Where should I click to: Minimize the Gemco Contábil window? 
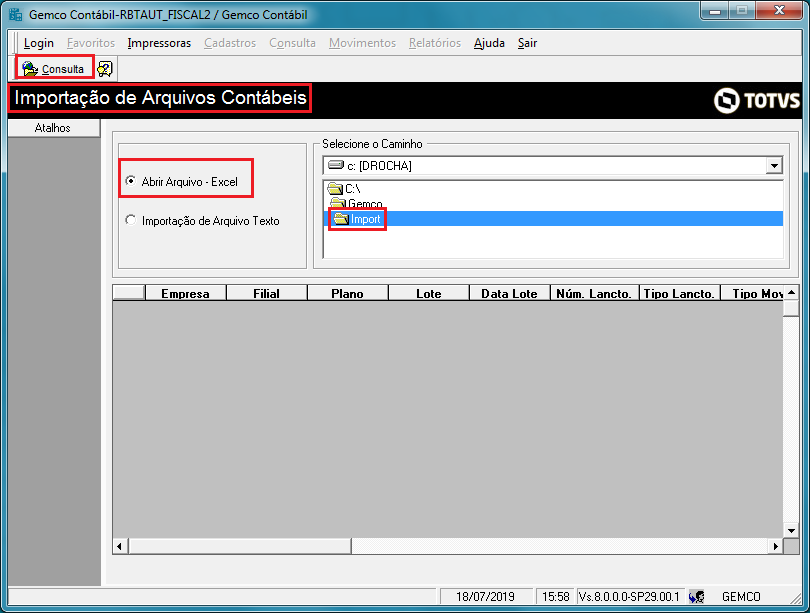715,10
